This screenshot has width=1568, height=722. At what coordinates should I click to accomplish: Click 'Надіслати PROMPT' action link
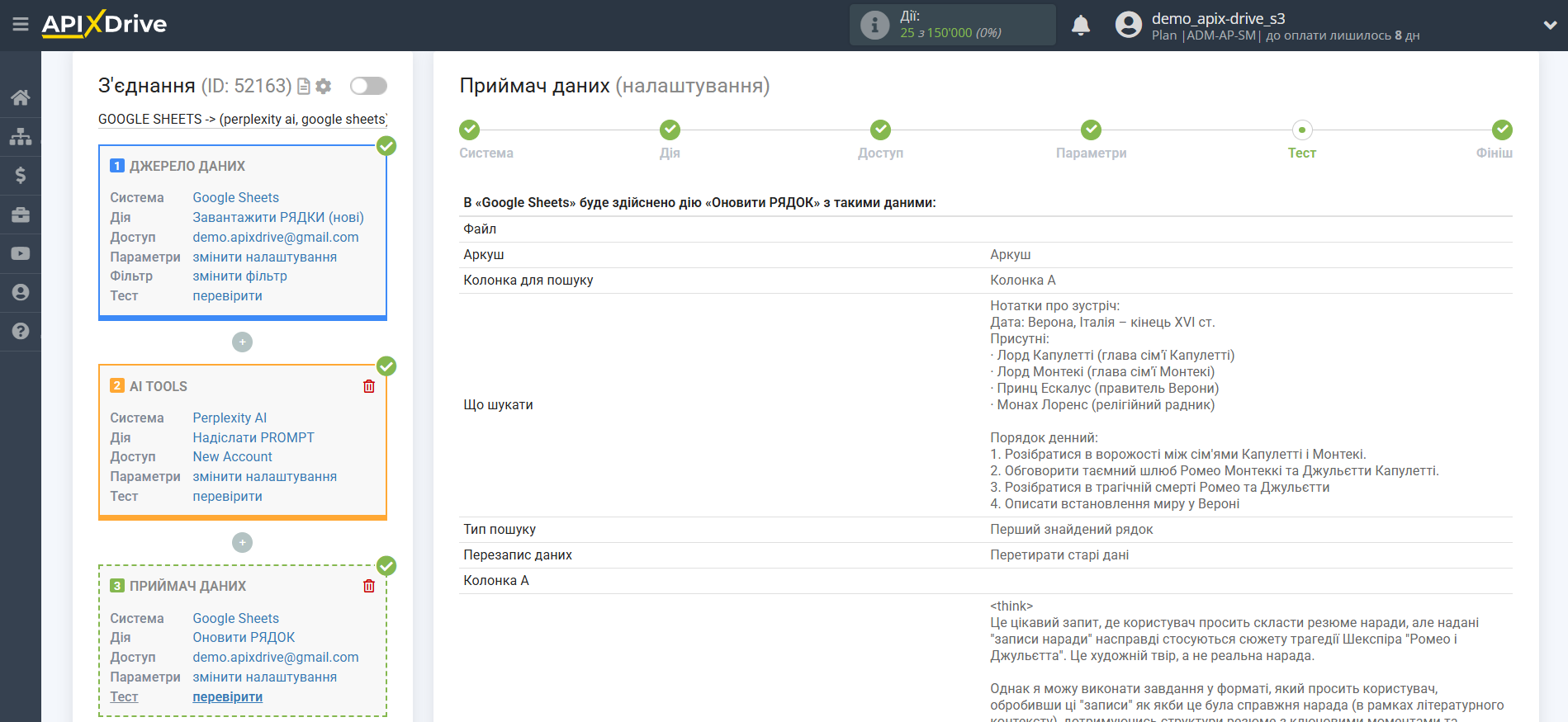[253, 437]
